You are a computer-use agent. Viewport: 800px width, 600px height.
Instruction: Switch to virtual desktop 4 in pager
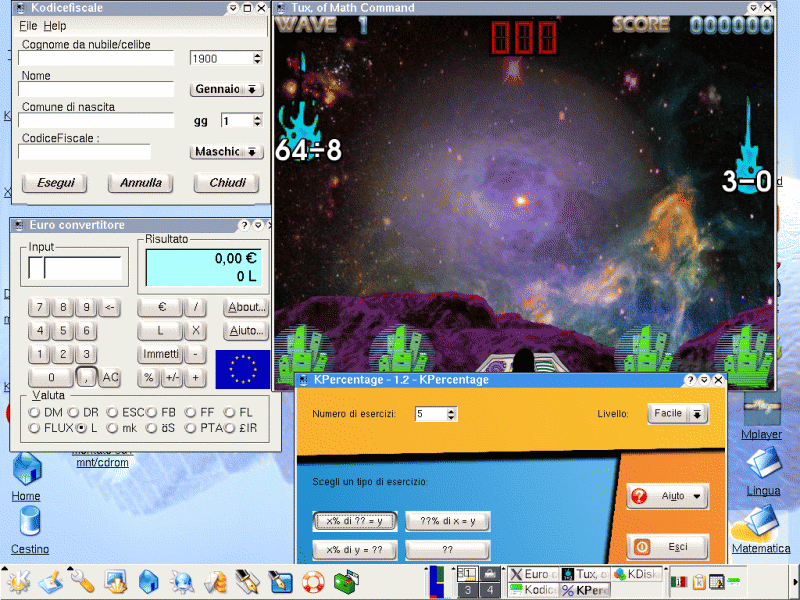[490, 590]
